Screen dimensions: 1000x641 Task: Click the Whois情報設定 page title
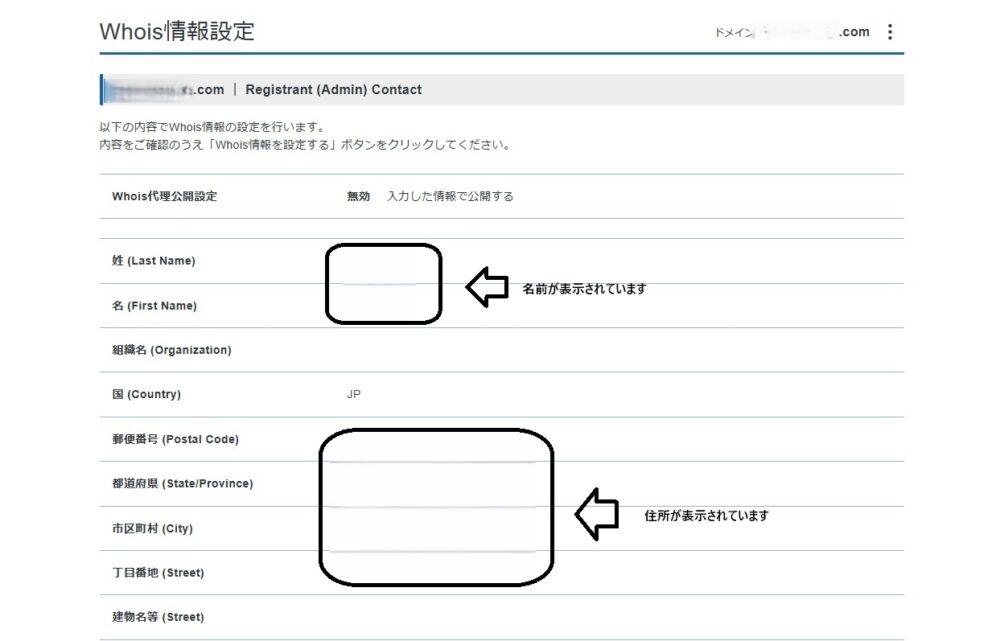(177, 31)
